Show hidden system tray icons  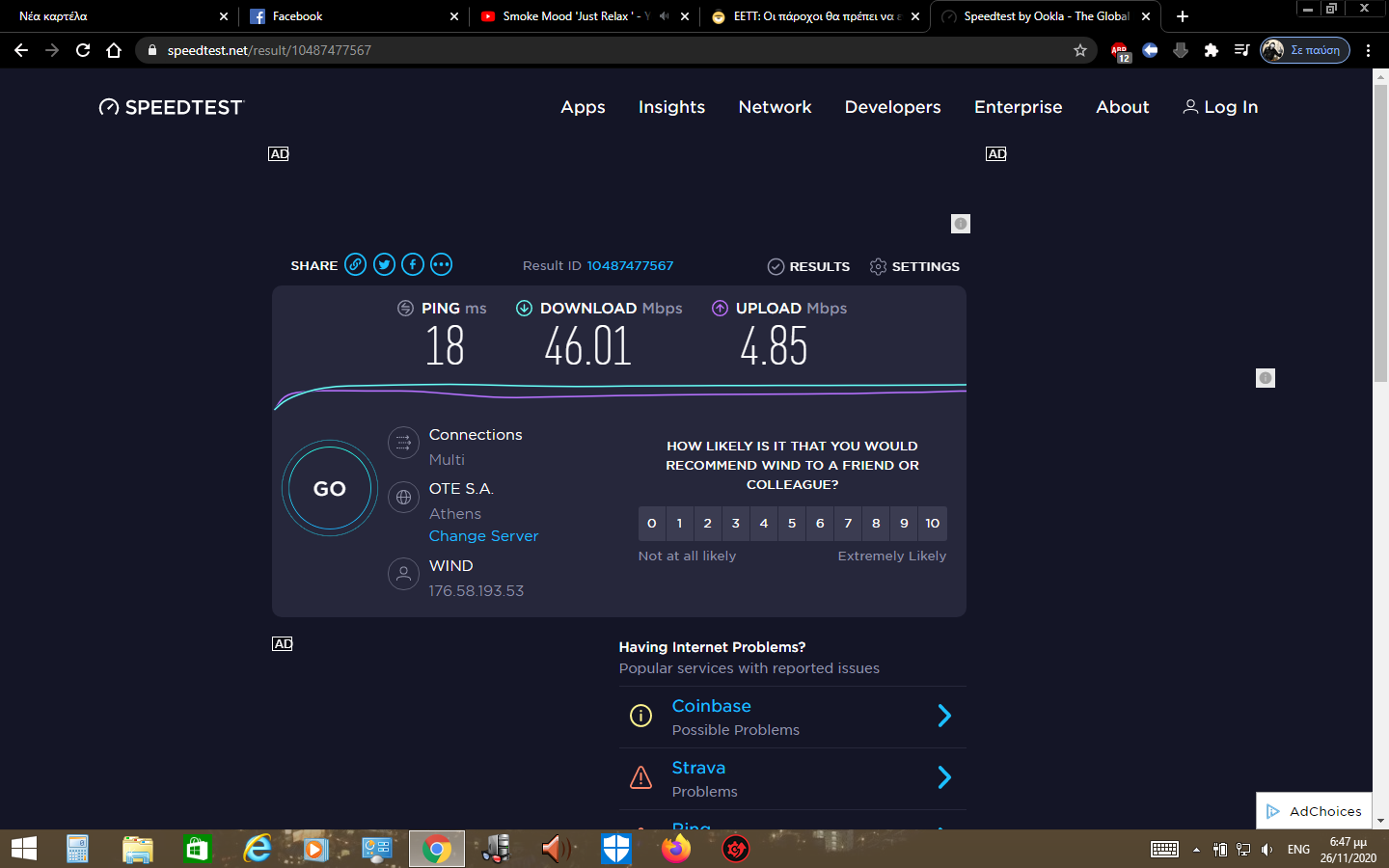click(x=1196, y=850)
